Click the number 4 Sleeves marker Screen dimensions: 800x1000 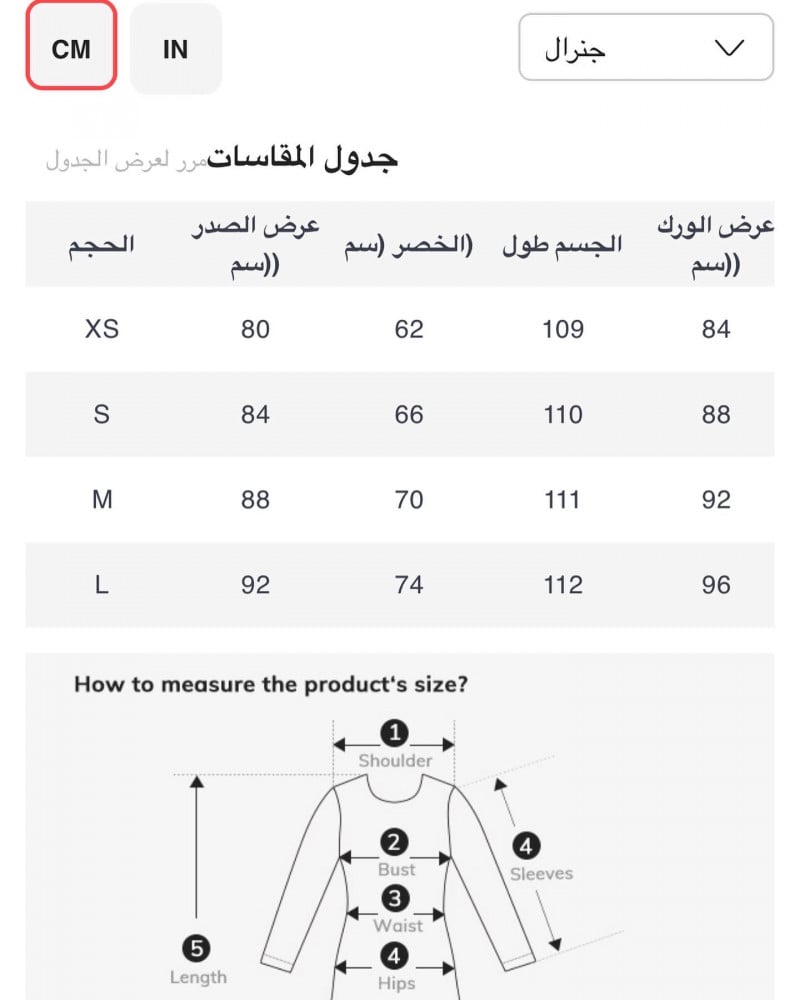click(526, 847)
